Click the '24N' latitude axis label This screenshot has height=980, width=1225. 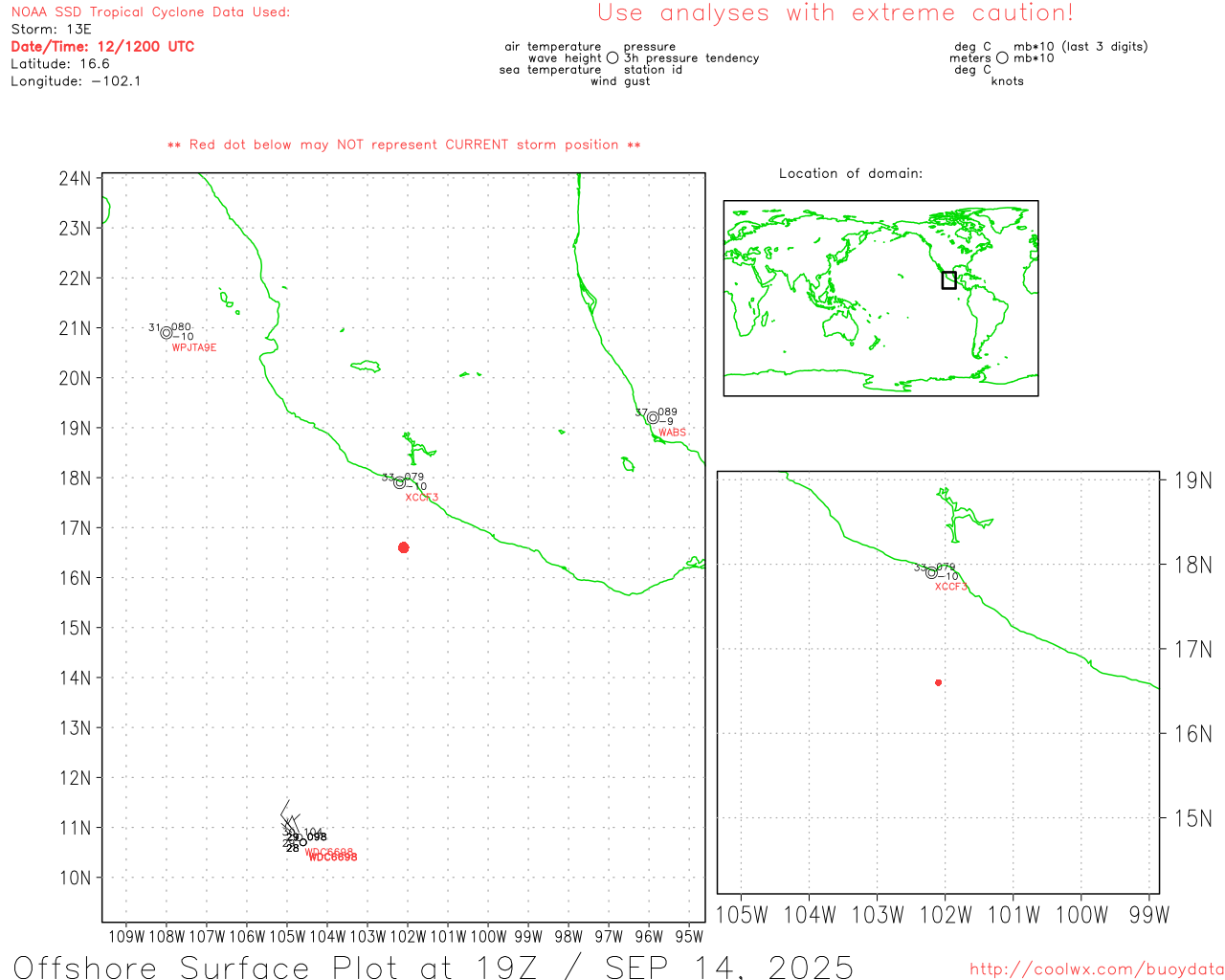pyautogui.click(x=75, y=179)
